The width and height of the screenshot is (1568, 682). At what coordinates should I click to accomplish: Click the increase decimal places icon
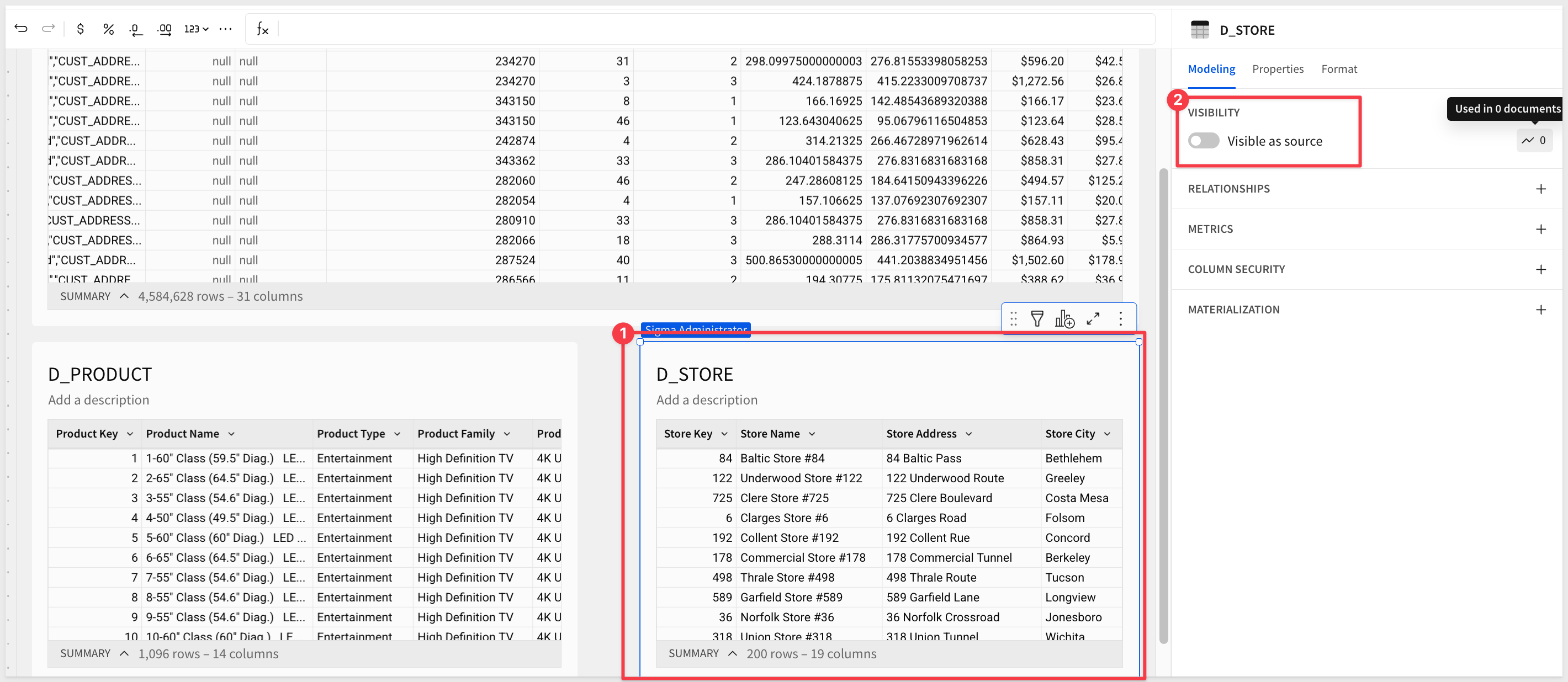click(x=165, y=29)
